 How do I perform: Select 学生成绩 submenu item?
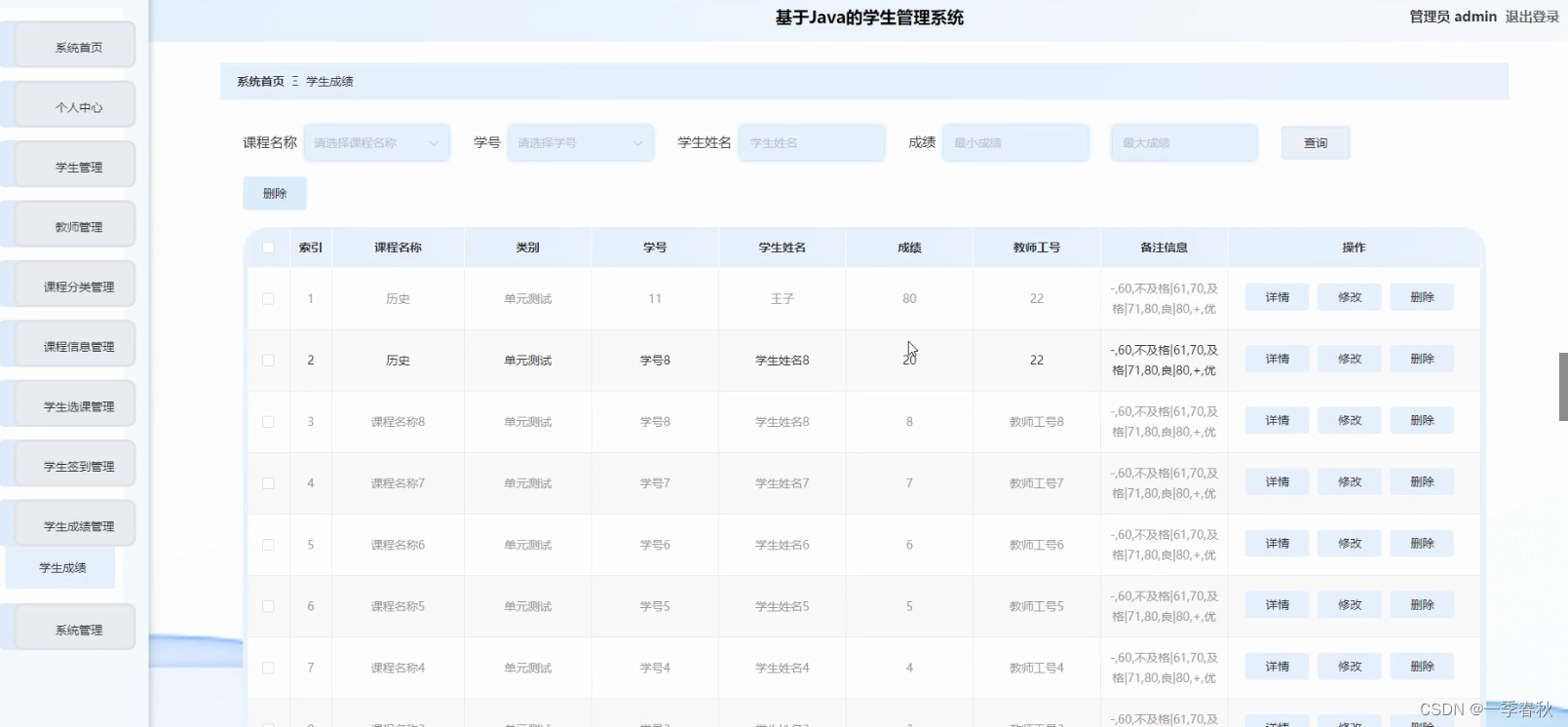point(61,567)
